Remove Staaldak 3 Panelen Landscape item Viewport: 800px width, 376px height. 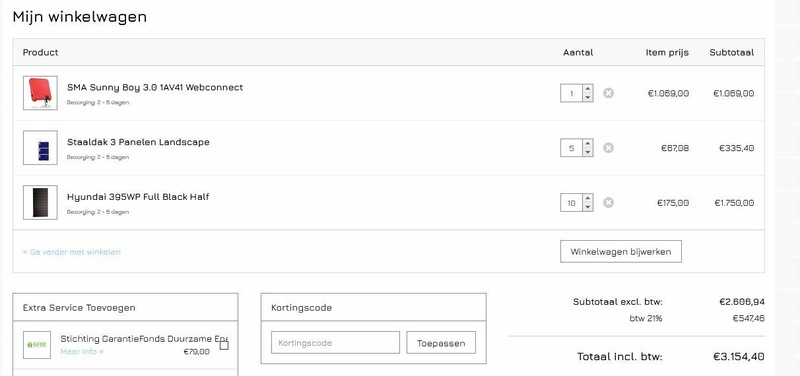tap(608, 148)
